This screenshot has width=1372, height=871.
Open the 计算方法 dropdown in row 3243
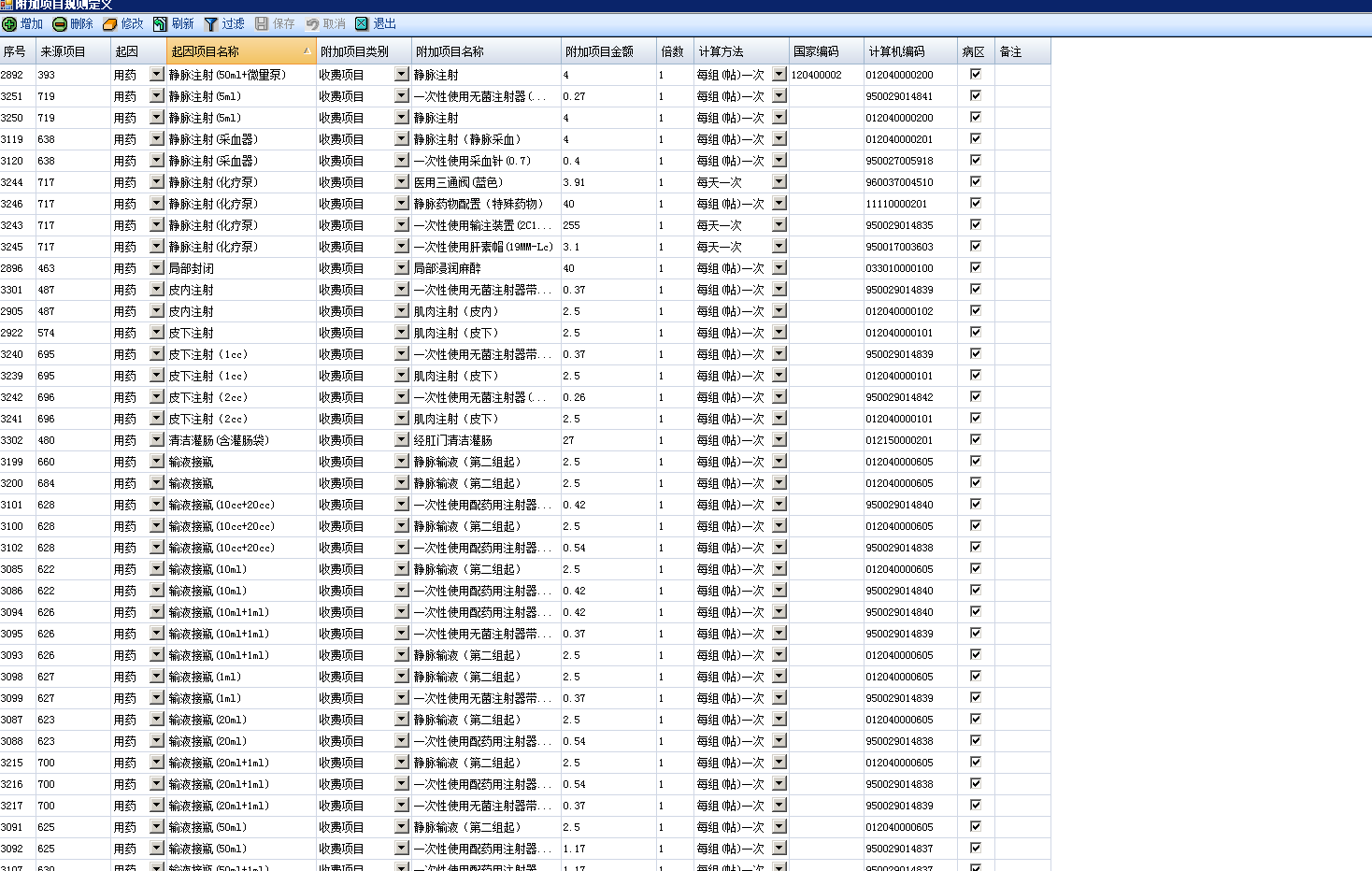click(x=779, y=224)
